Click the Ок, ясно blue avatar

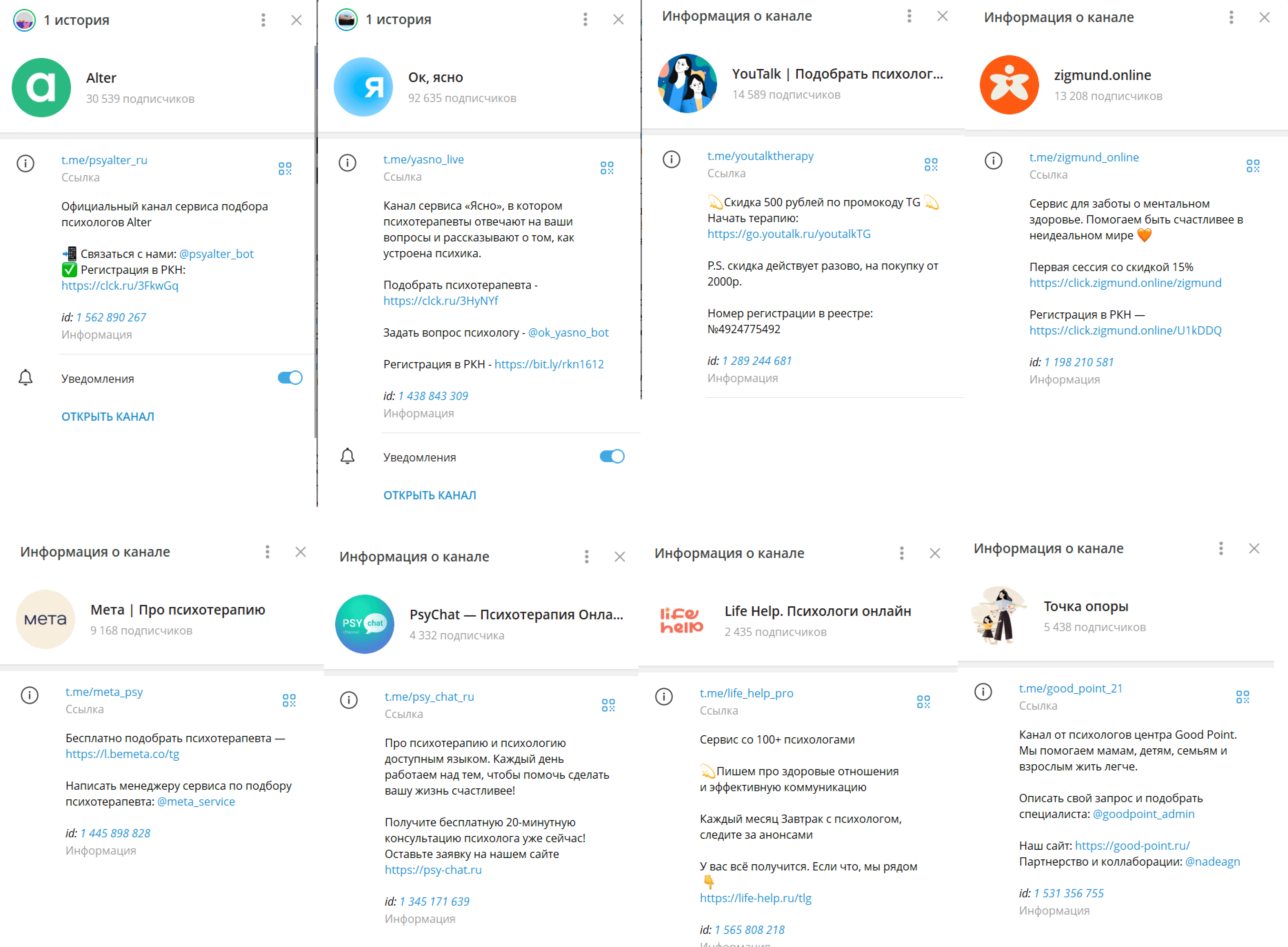363,87
